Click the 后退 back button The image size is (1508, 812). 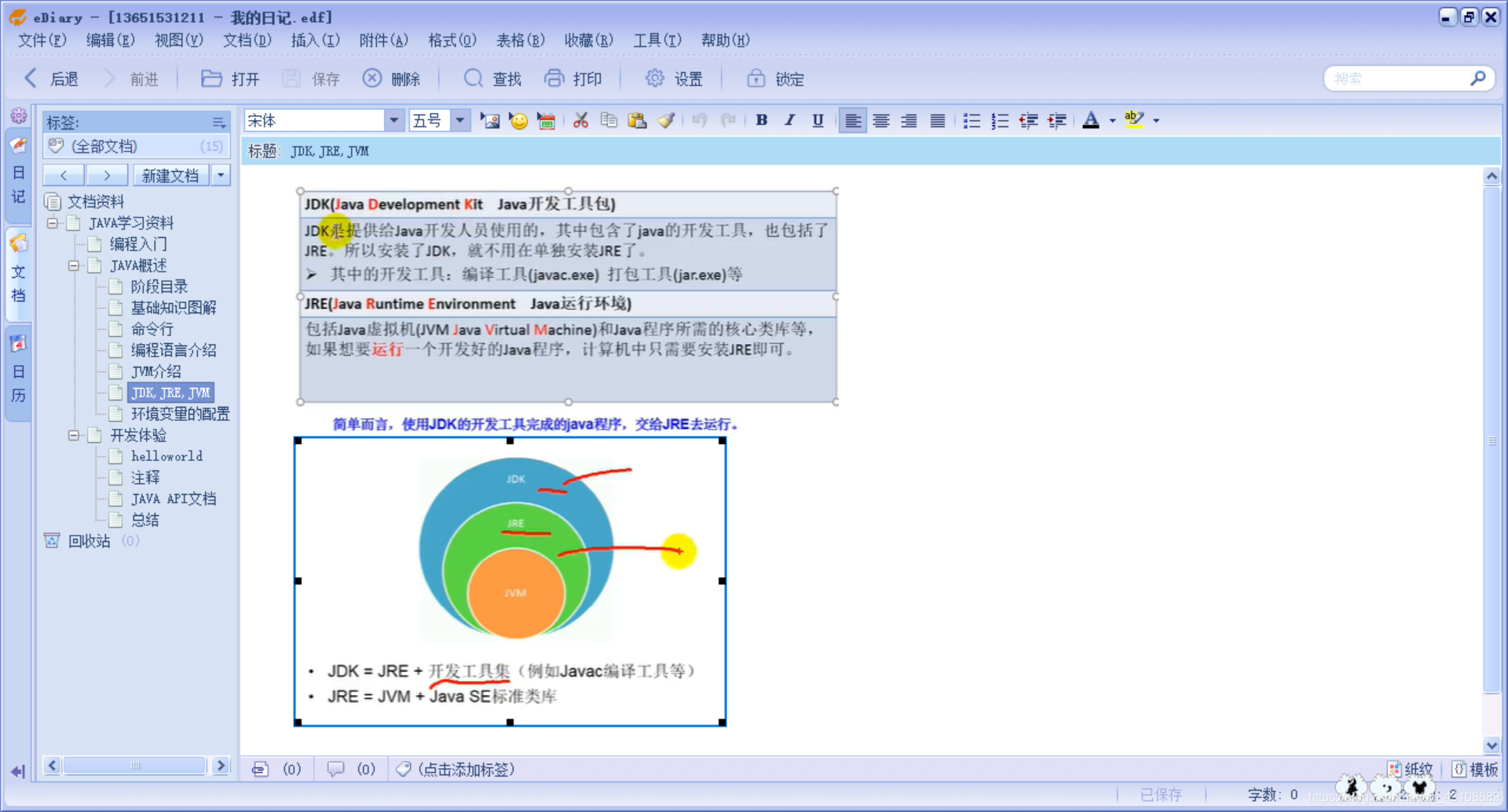(x=52, y=79)
